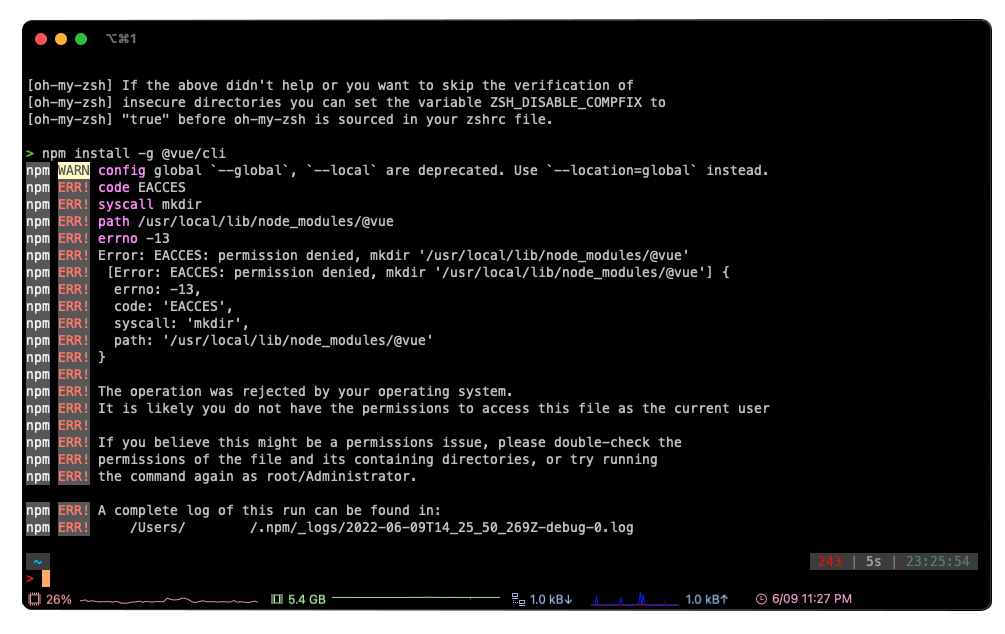Click 'A complete log of this run' line
Screen dimensions: 1005x634
269,511
